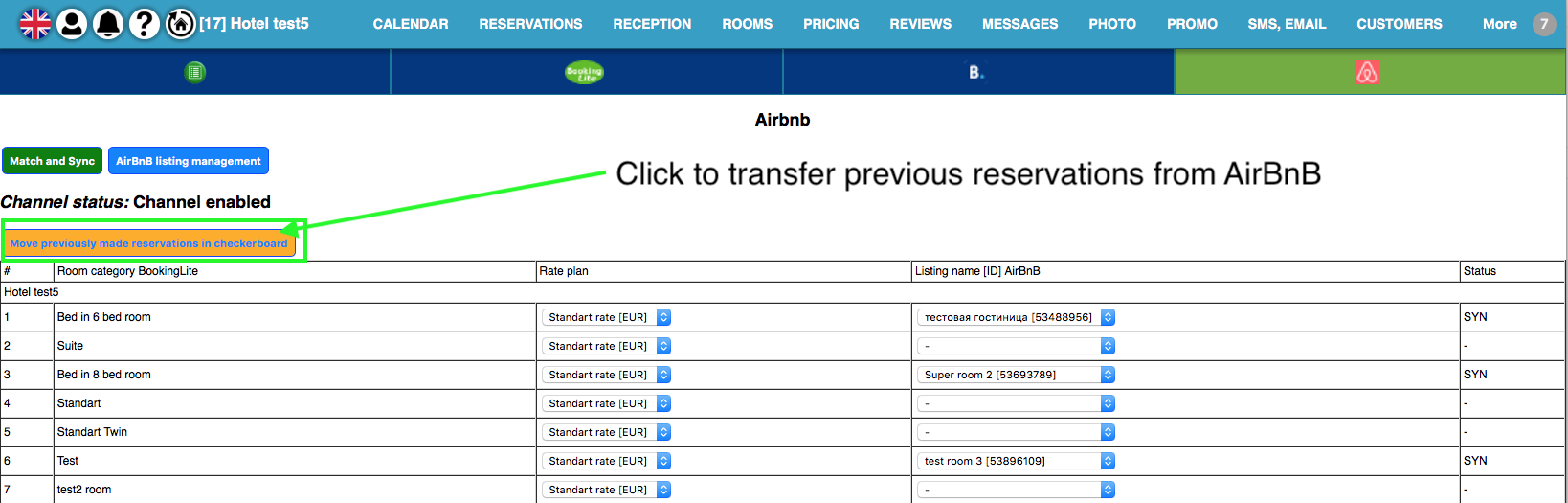Screen dimensions: 1568x503
Task: Open the RESERVATIONS menu
Action: pos(530,24)
